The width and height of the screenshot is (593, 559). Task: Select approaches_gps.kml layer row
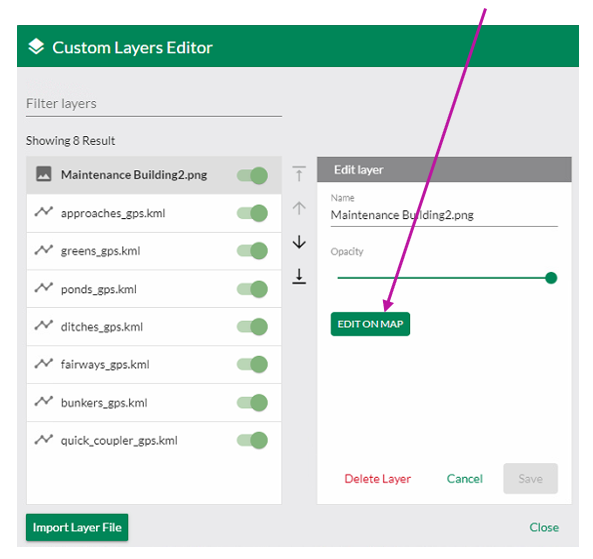pos(154,213)
